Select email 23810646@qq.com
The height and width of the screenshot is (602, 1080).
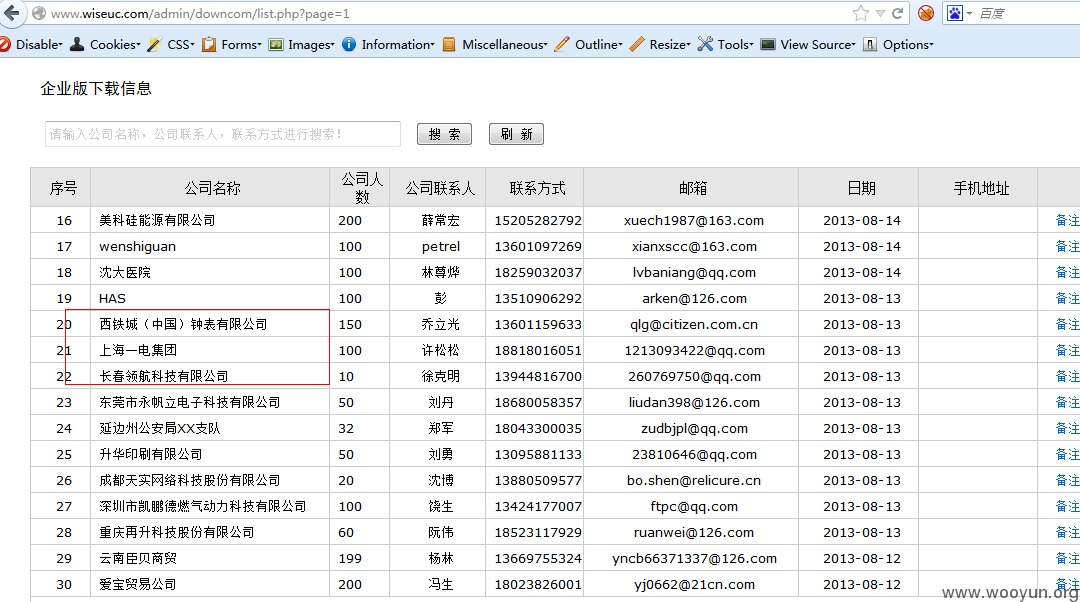(x=694, y=455)
